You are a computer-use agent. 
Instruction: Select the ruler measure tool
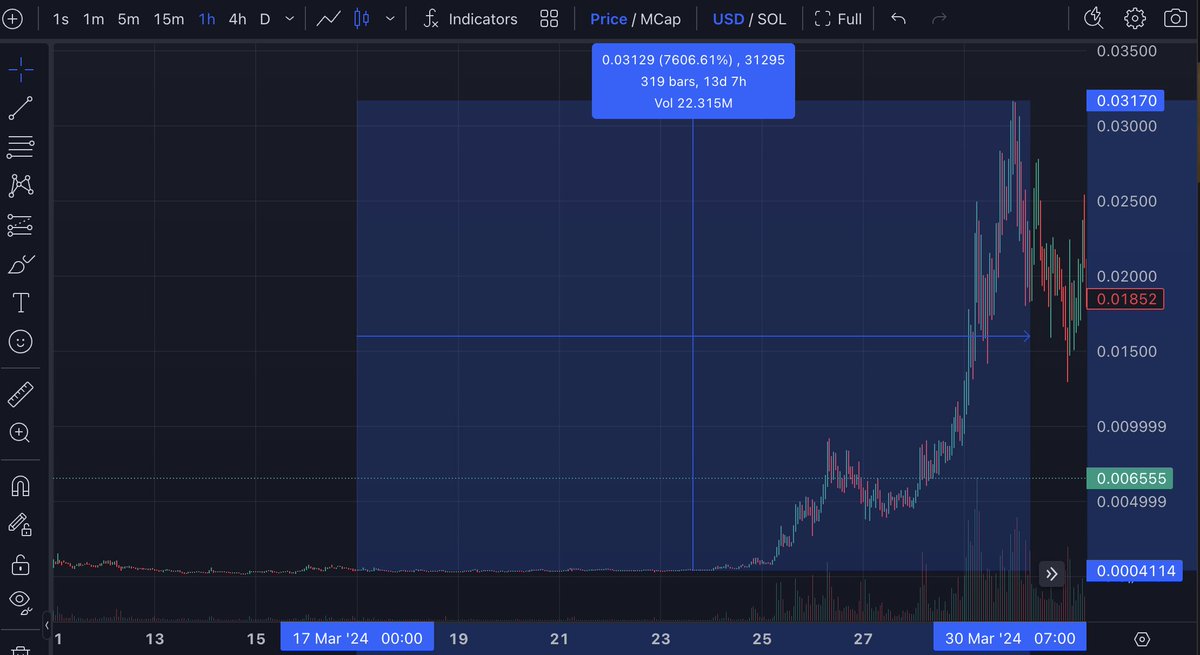coord(20,395)
